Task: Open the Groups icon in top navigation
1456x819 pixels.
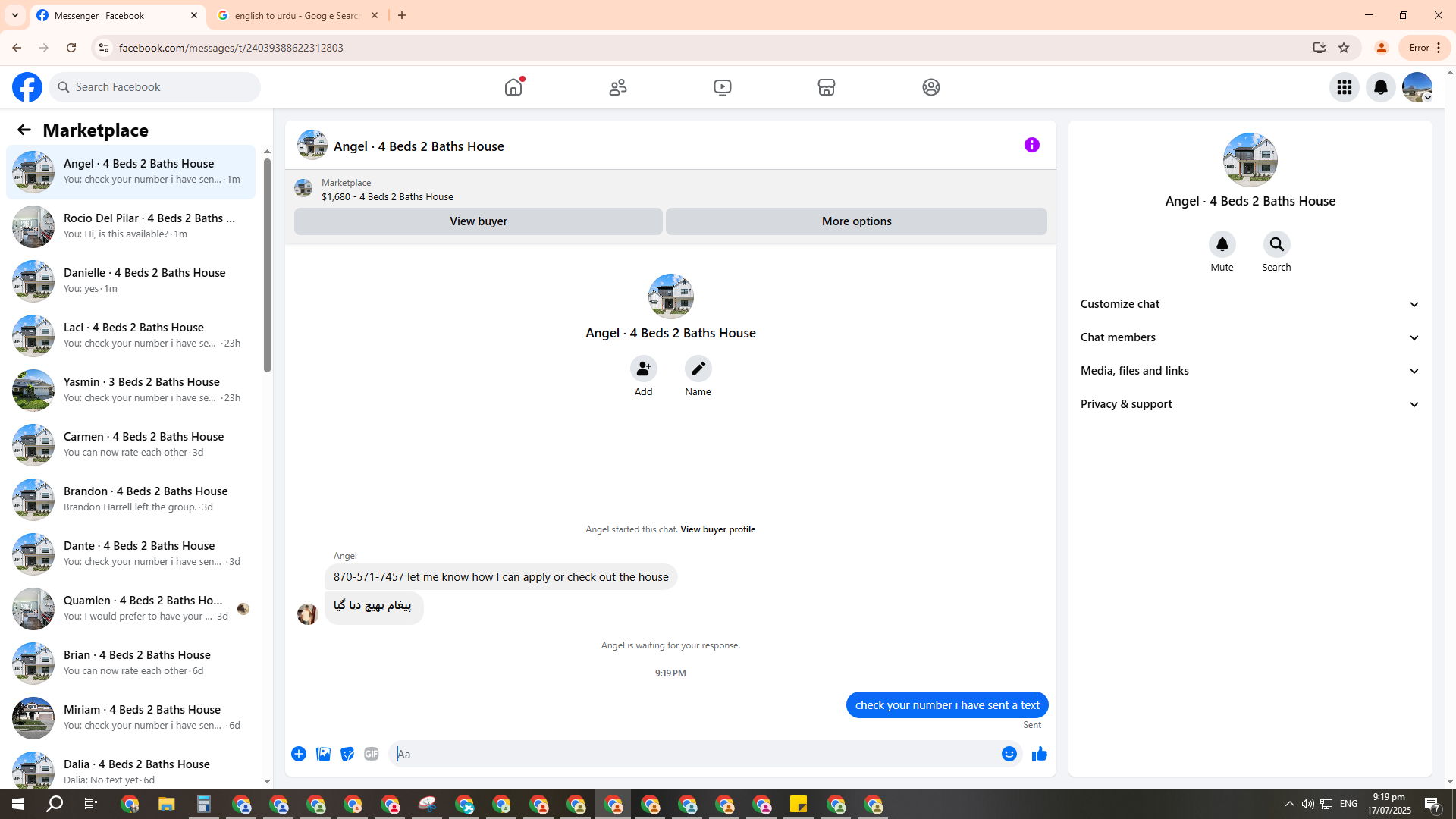Action: tap(931, 87)
